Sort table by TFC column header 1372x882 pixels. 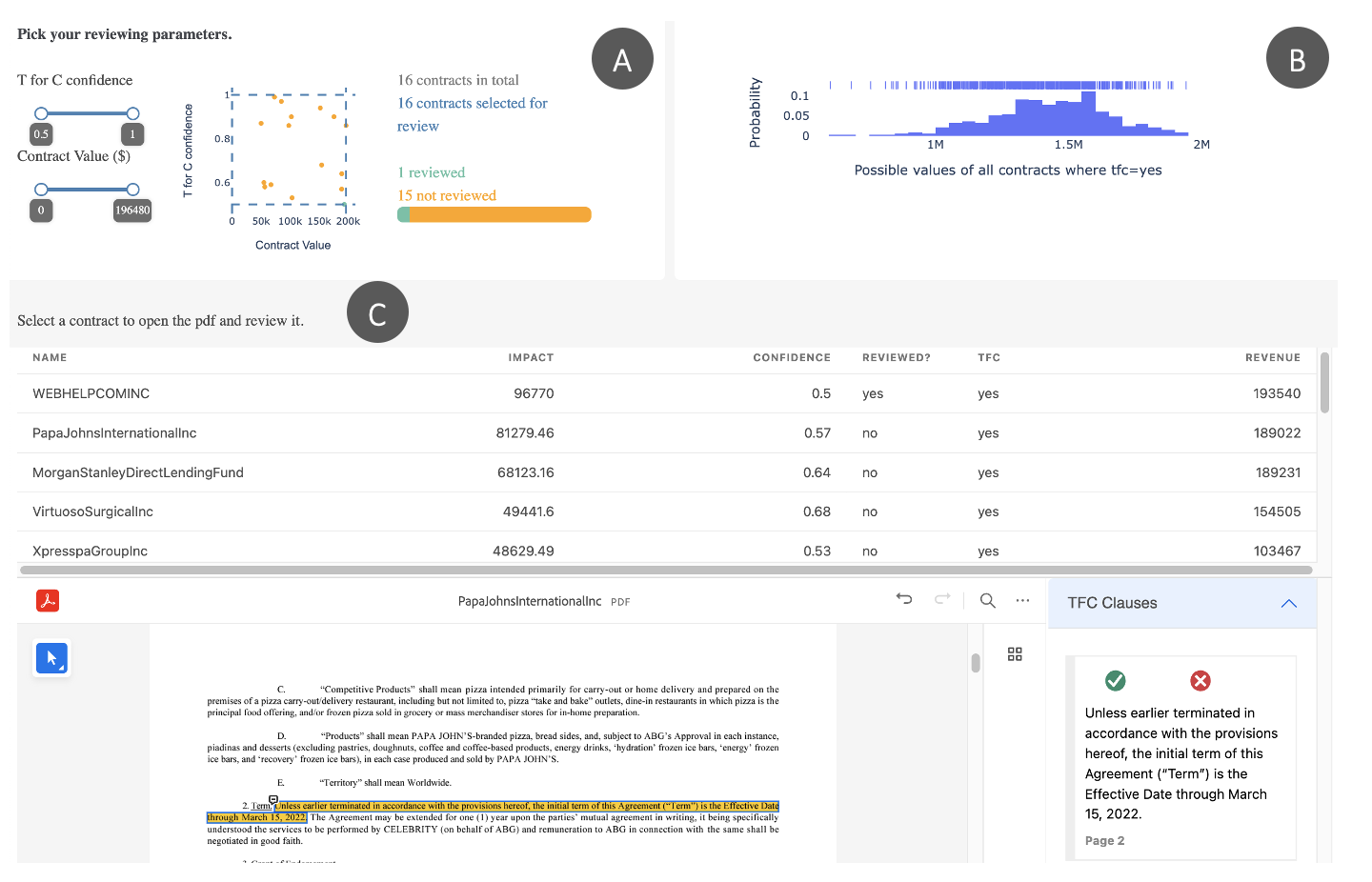click(989, 357)
